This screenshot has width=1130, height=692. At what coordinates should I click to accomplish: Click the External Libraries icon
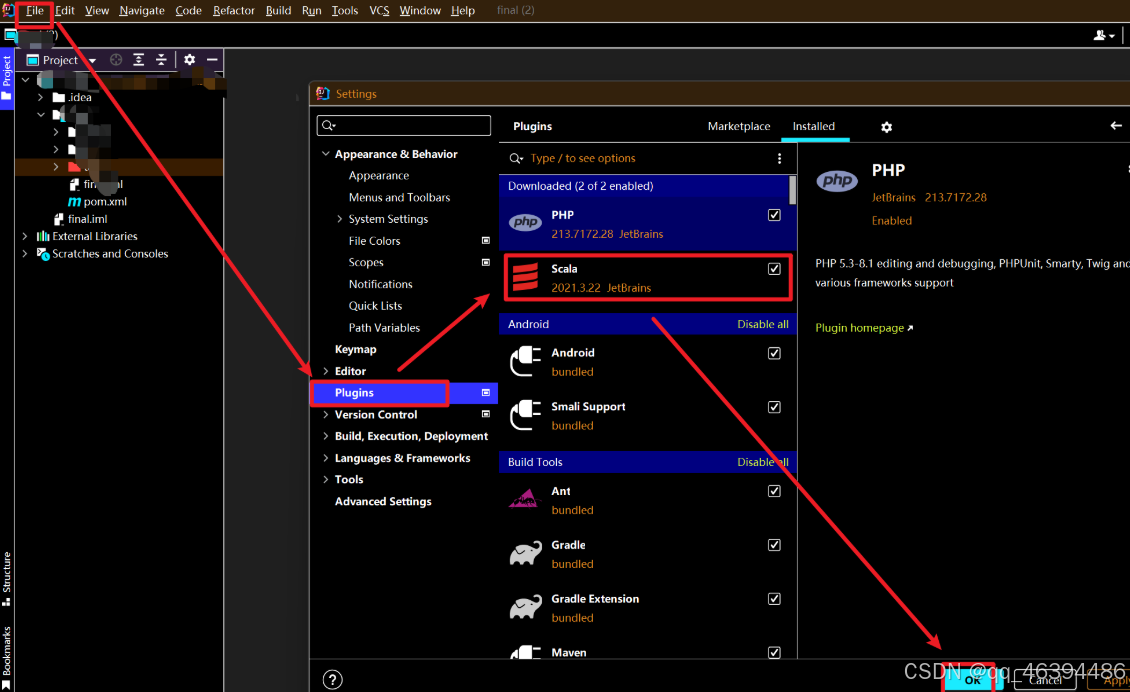pos(43,236)
